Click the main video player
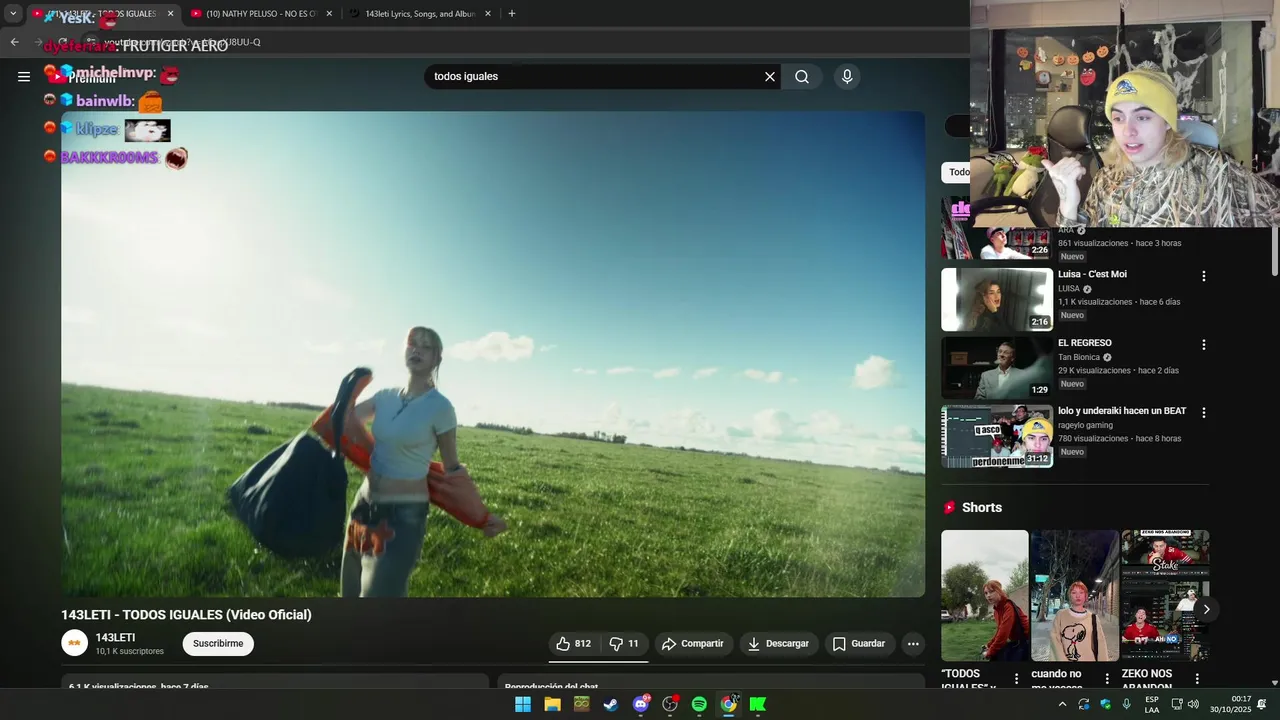The width and height of the screenshot is (1280, 720). coord(493,354)
